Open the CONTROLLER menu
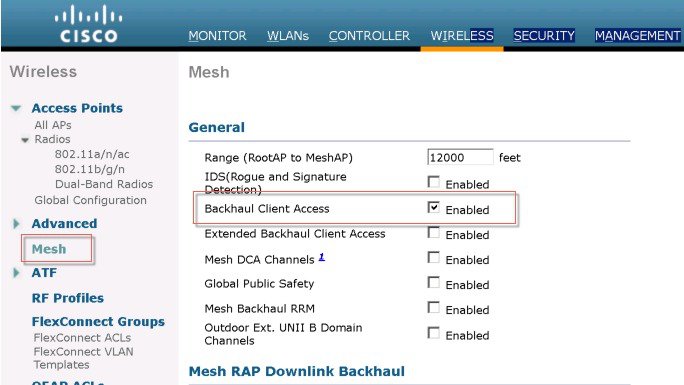Viewport: 684px width, 385px height. 369,36
